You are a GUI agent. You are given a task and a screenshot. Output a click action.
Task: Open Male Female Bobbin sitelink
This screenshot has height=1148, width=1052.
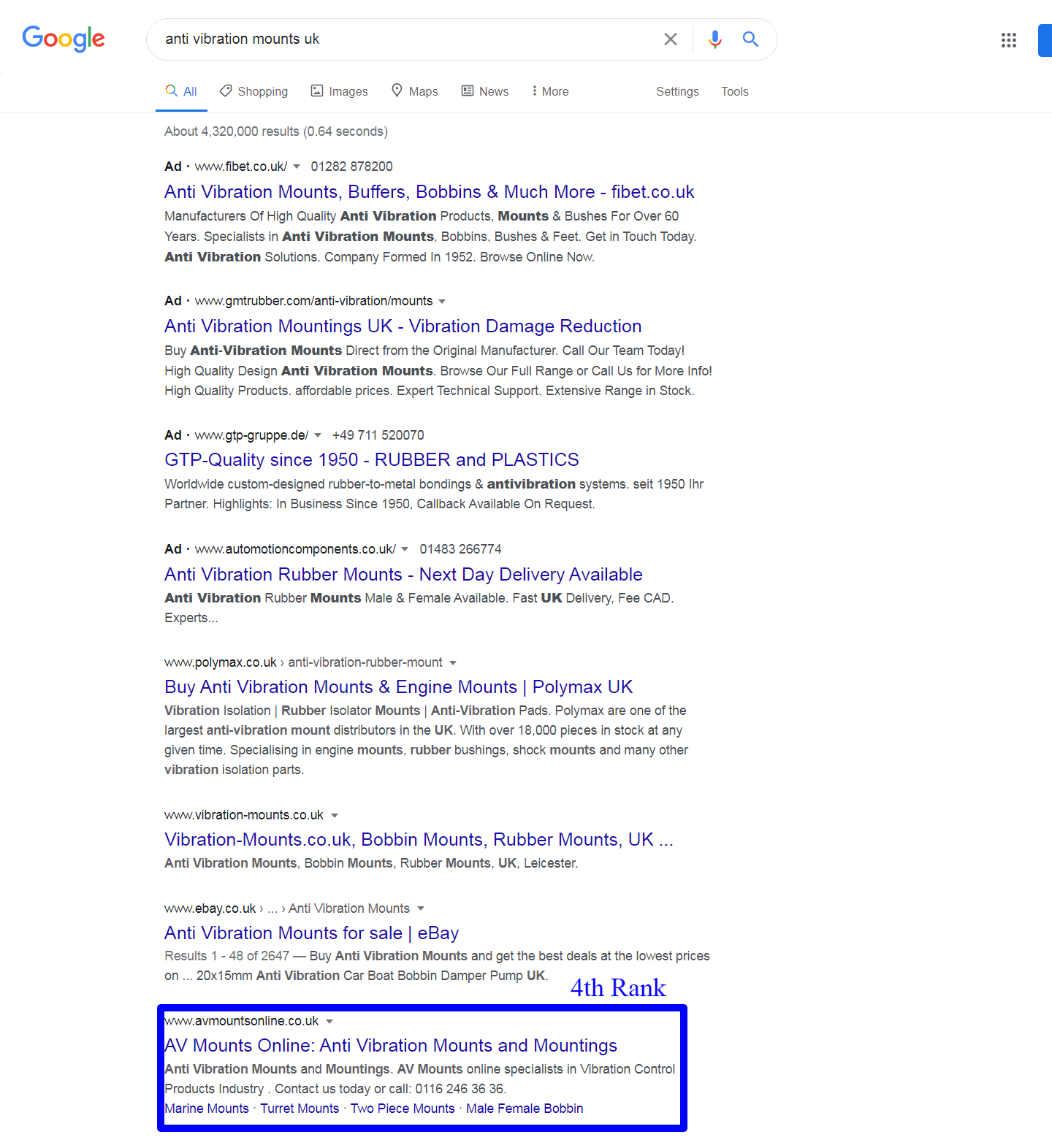click(525, 1109)
